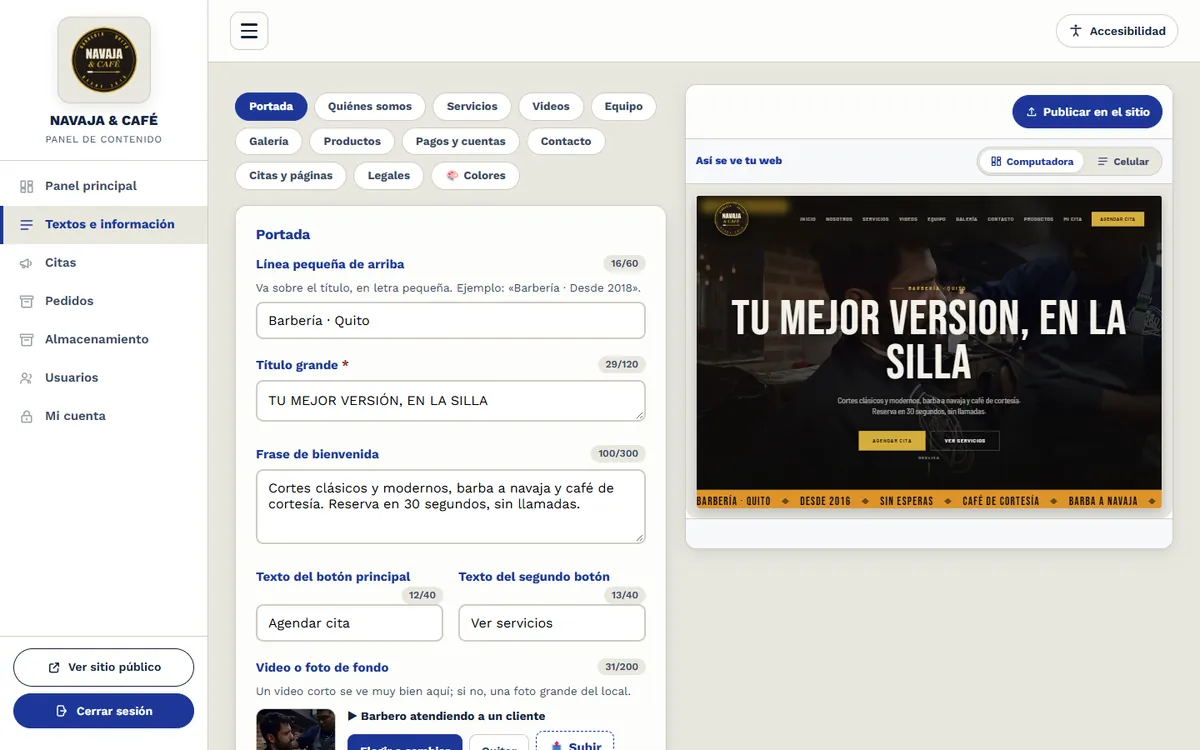Open the Accesibilidad options
Viewport: 1200px width, 750px height.
[1117, 31]
